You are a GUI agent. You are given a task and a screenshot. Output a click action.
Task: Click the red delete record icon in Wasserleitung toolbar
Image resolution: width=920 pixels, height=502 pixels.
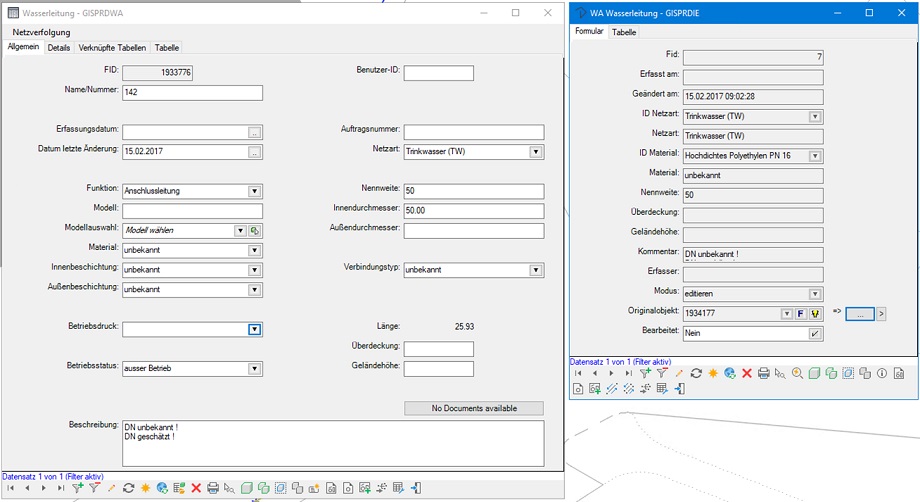coord(196,488)
